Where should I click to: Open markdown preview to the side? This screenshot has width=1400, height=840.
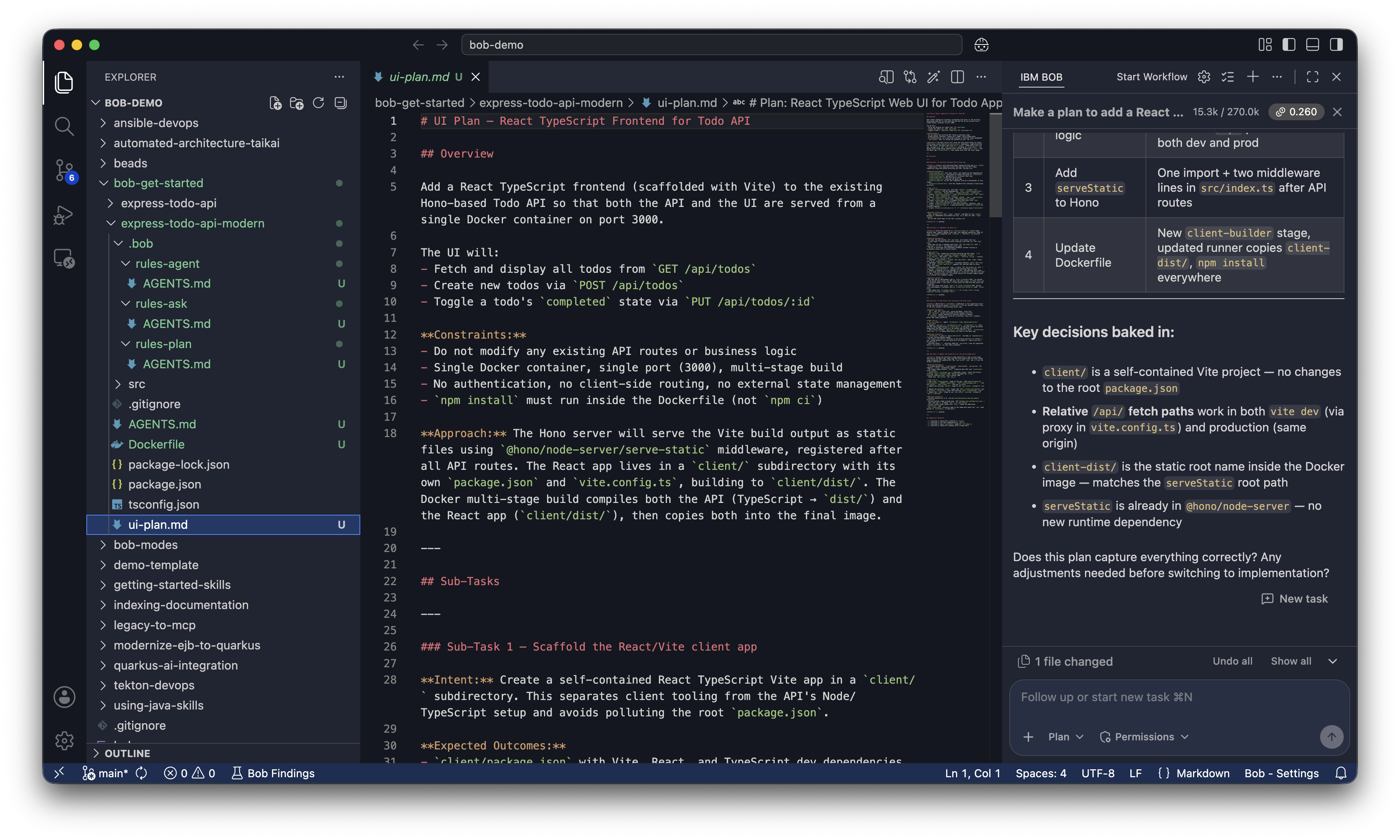(x=886, y=77)
